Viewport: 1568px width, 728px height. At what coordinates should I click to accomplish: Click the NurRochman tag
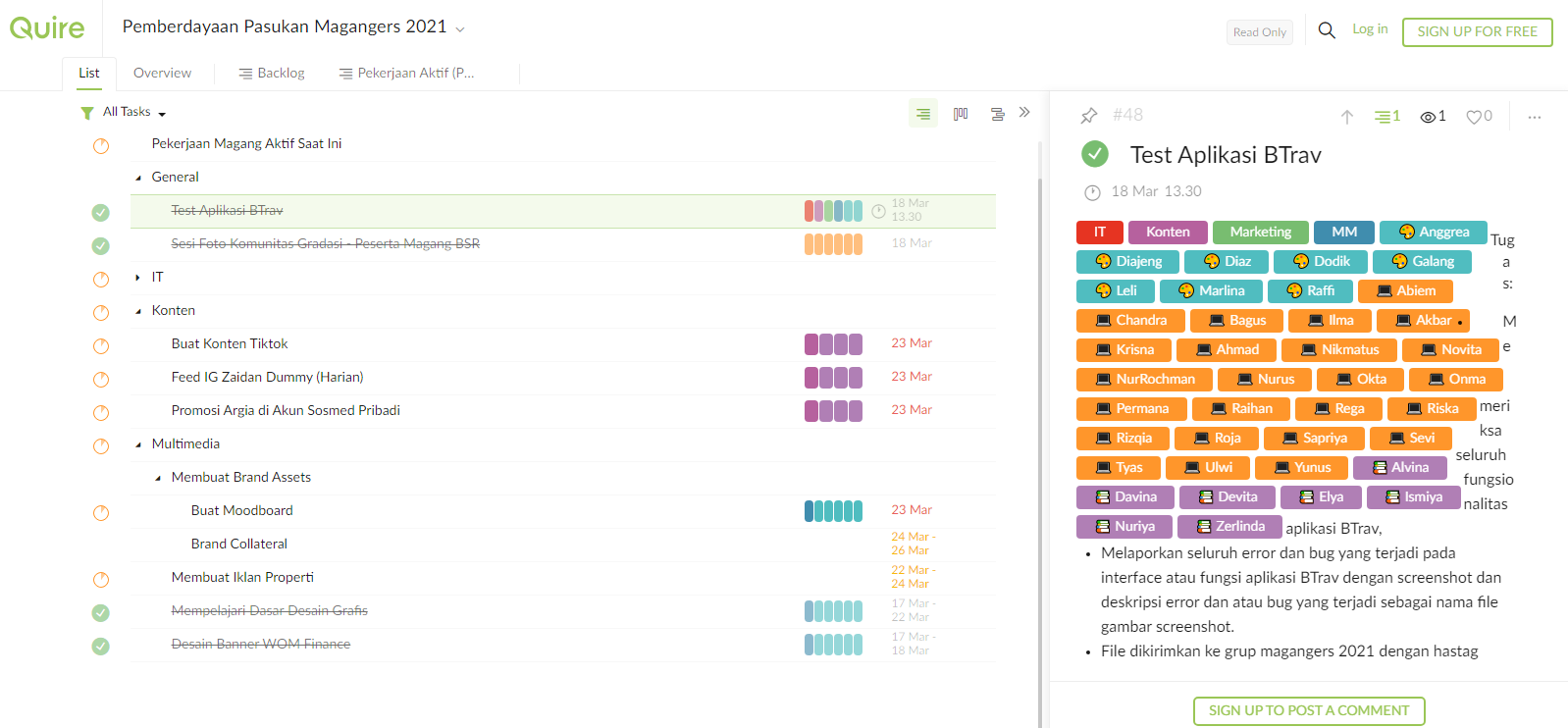(1145, 380)
